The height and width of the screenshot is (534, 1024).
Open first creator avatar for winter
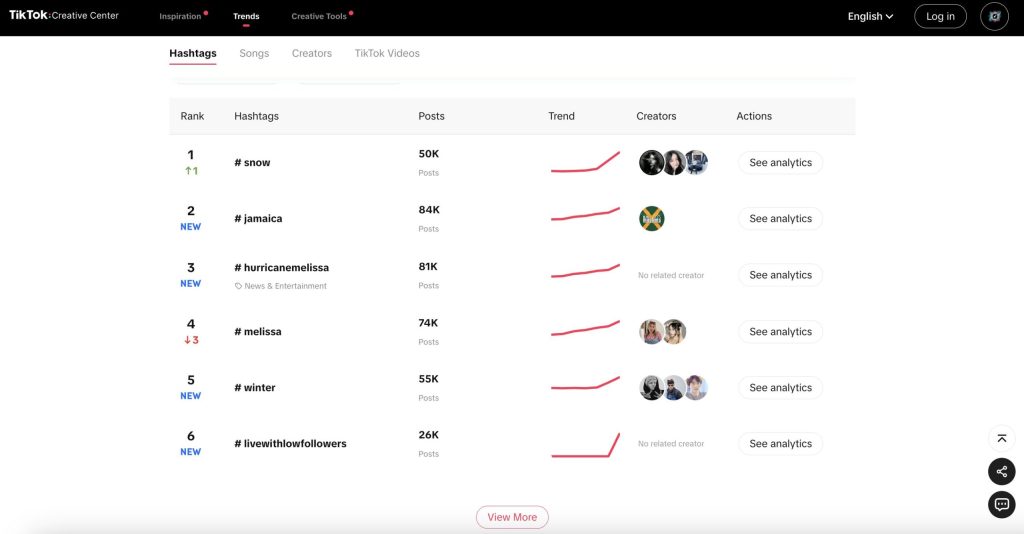point(651,388)
